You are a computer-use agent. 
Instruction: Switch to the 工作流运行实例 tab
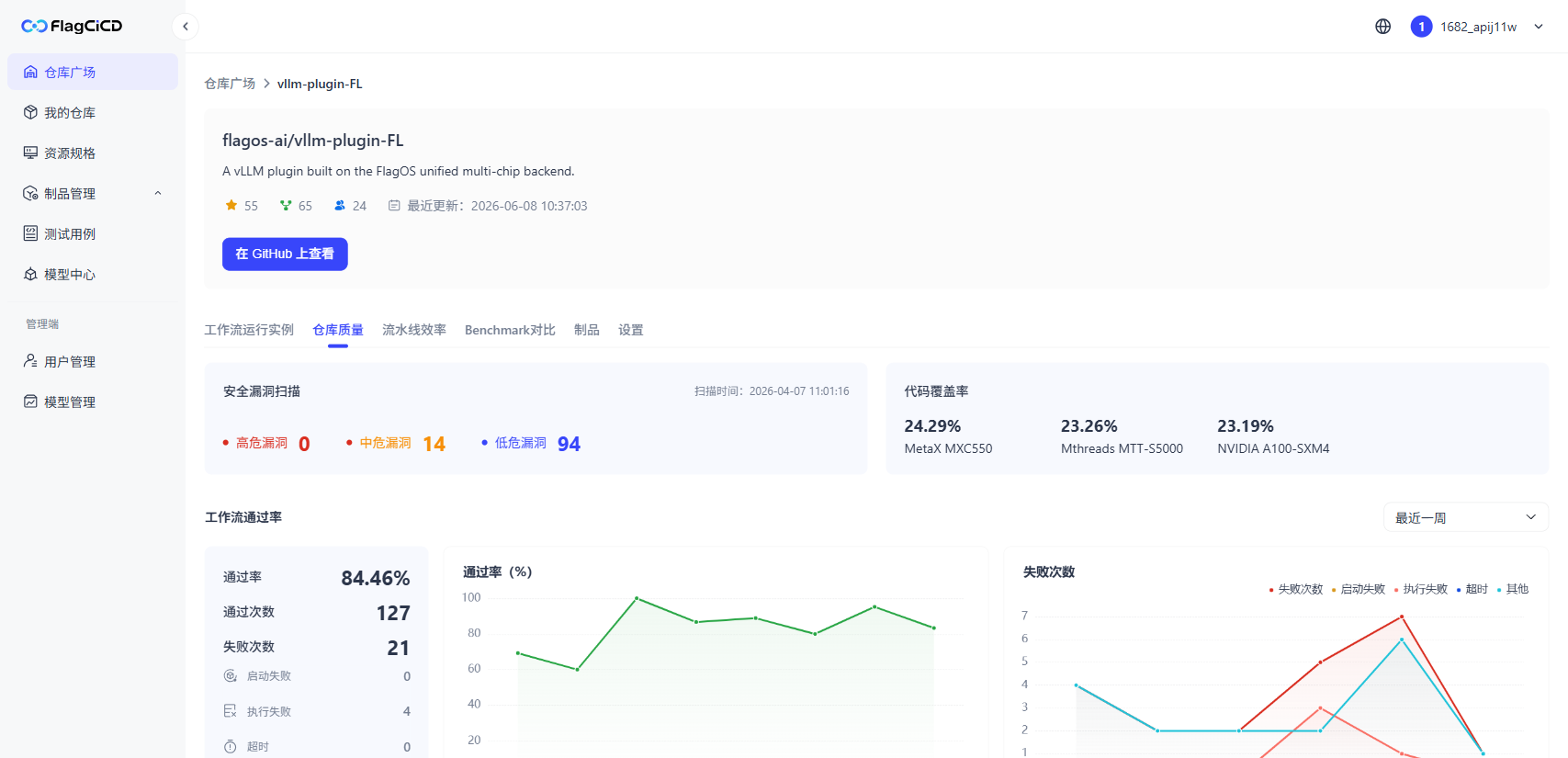pos(249,330)
